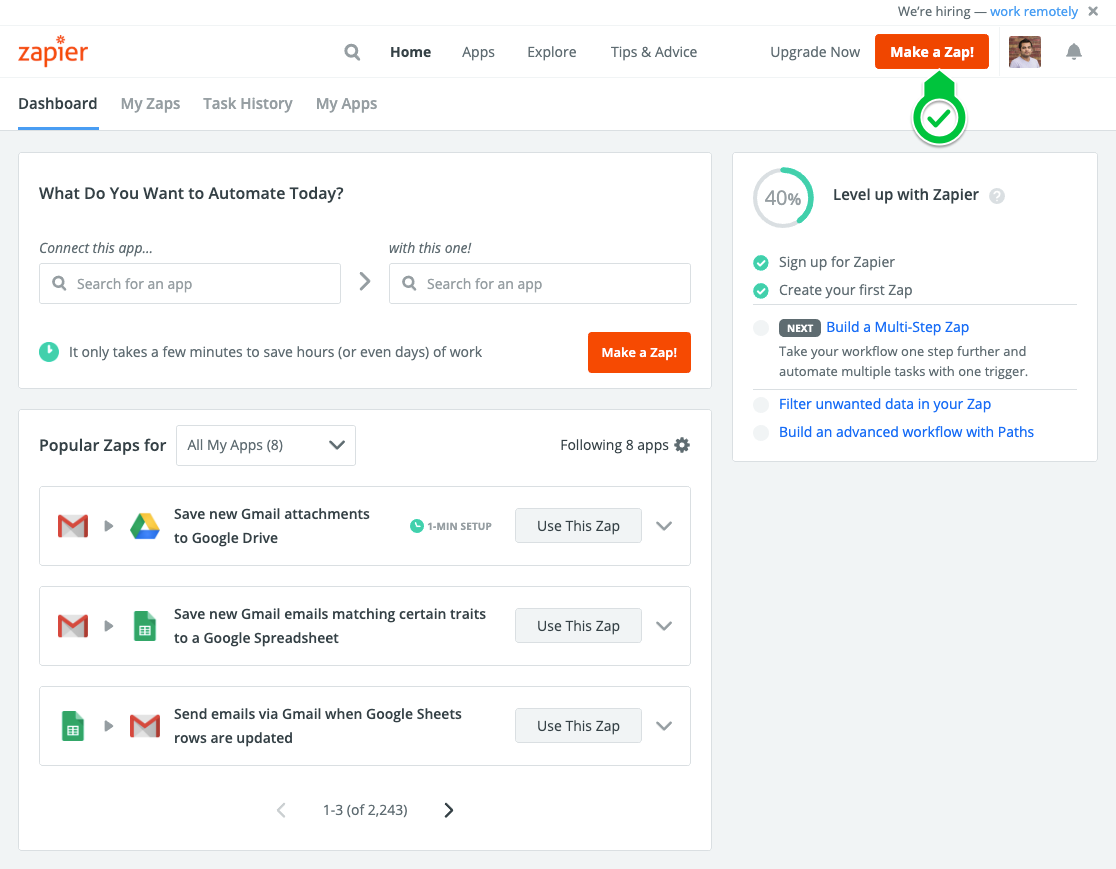Click the Sign up for Zapier checkmark
The image size is (1116, 869).
click(761, 263)
